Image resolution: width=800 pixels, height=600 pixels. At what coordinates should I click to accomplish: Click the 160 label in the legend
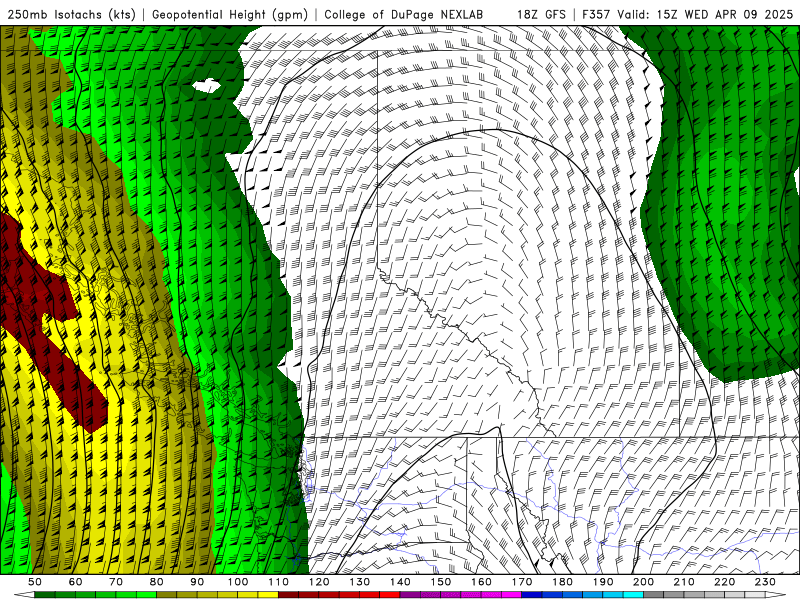click(481, 582)
